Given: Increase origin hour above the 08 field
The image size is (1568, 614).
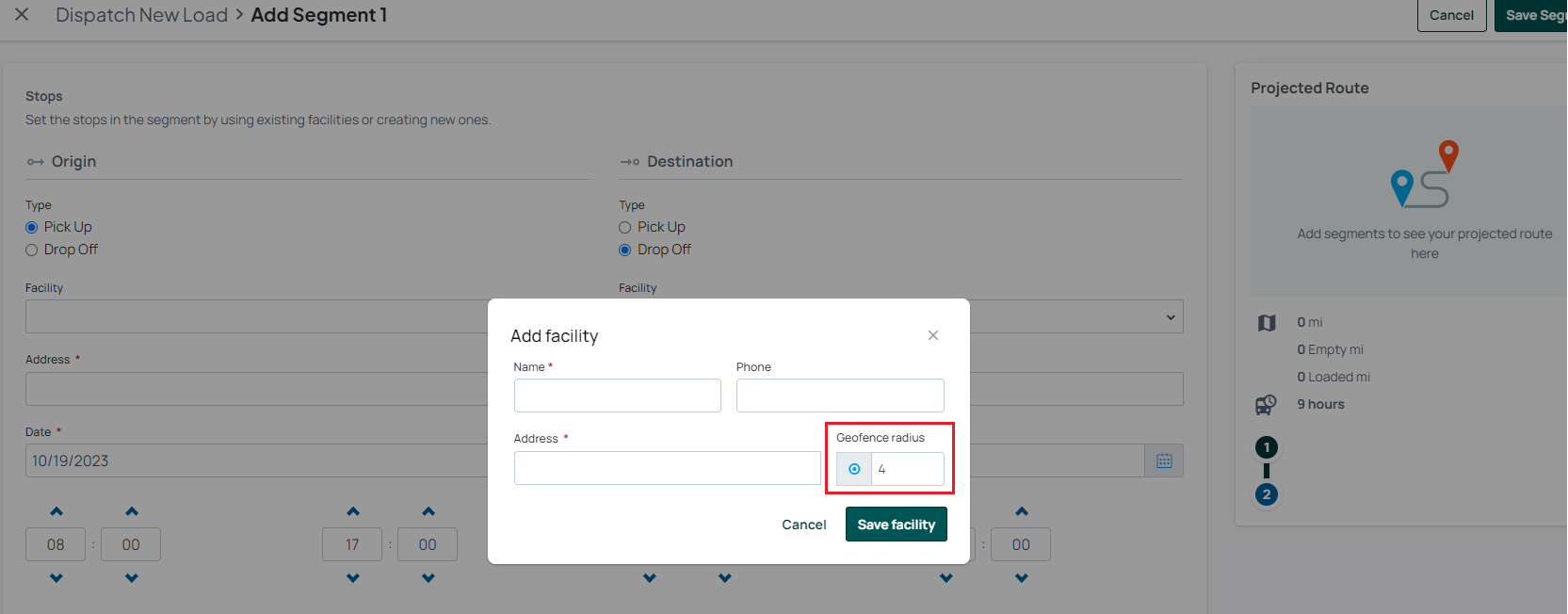Looking at the screenshot, I should [57, 511].
